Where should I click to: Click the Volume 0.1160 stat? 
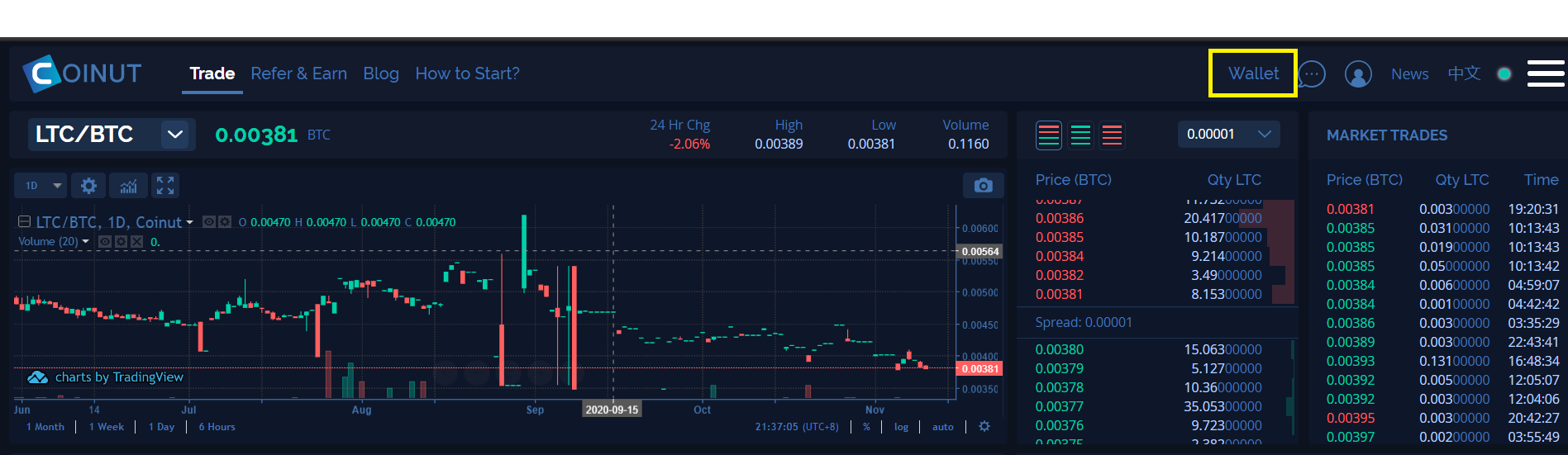966,135
